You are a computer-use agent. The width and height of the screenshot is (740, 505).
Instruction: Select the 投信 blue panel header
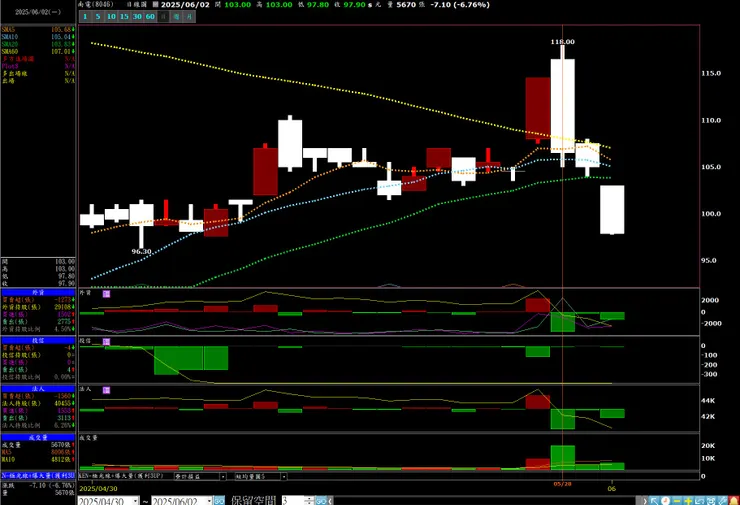[x=38, y=340]
